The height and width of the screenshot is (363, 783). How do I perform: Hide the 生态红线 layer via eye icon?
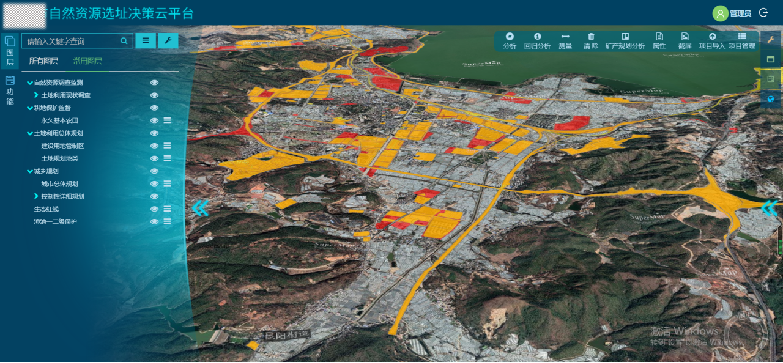click(x=154, y=209)
